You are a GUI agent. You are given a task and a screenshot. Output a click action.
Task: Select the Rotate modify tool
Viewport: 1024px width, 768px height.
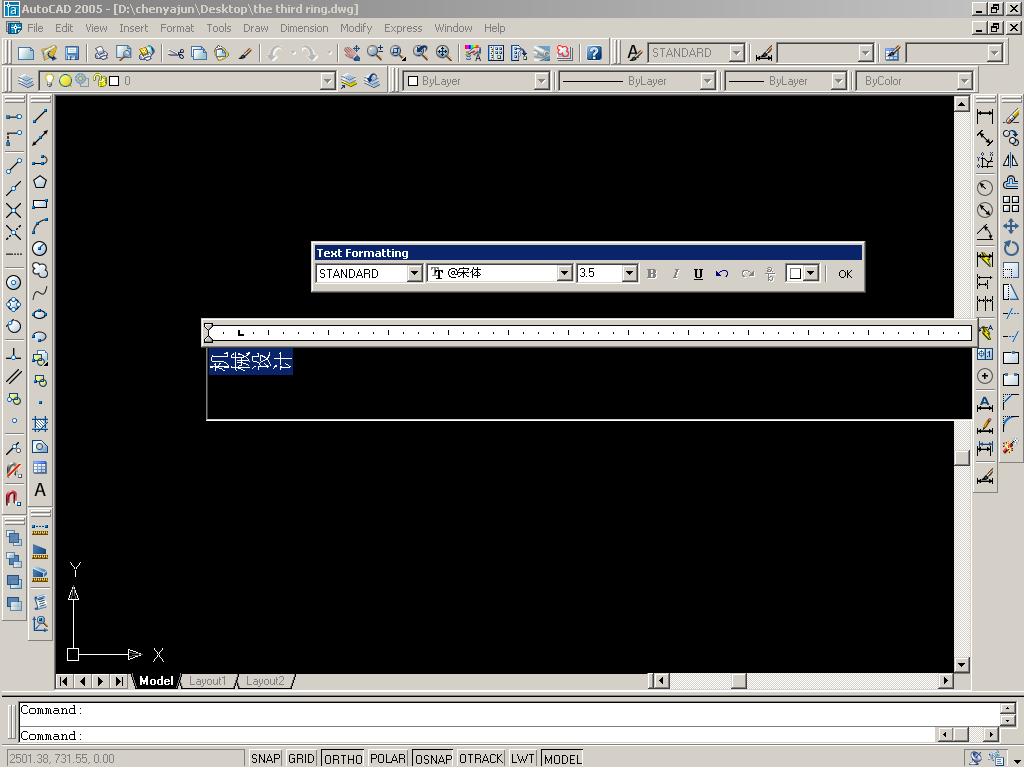(x=1011, y=248)
